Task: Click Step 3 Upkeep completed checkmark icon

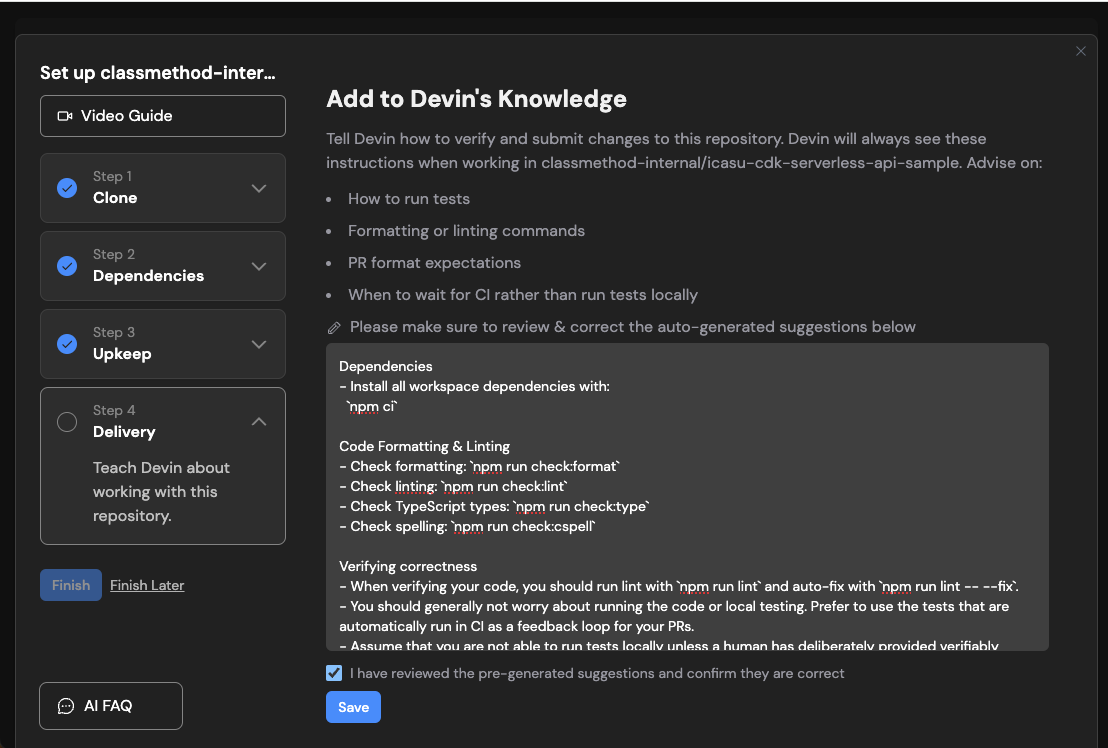Action: coord(67,344)
